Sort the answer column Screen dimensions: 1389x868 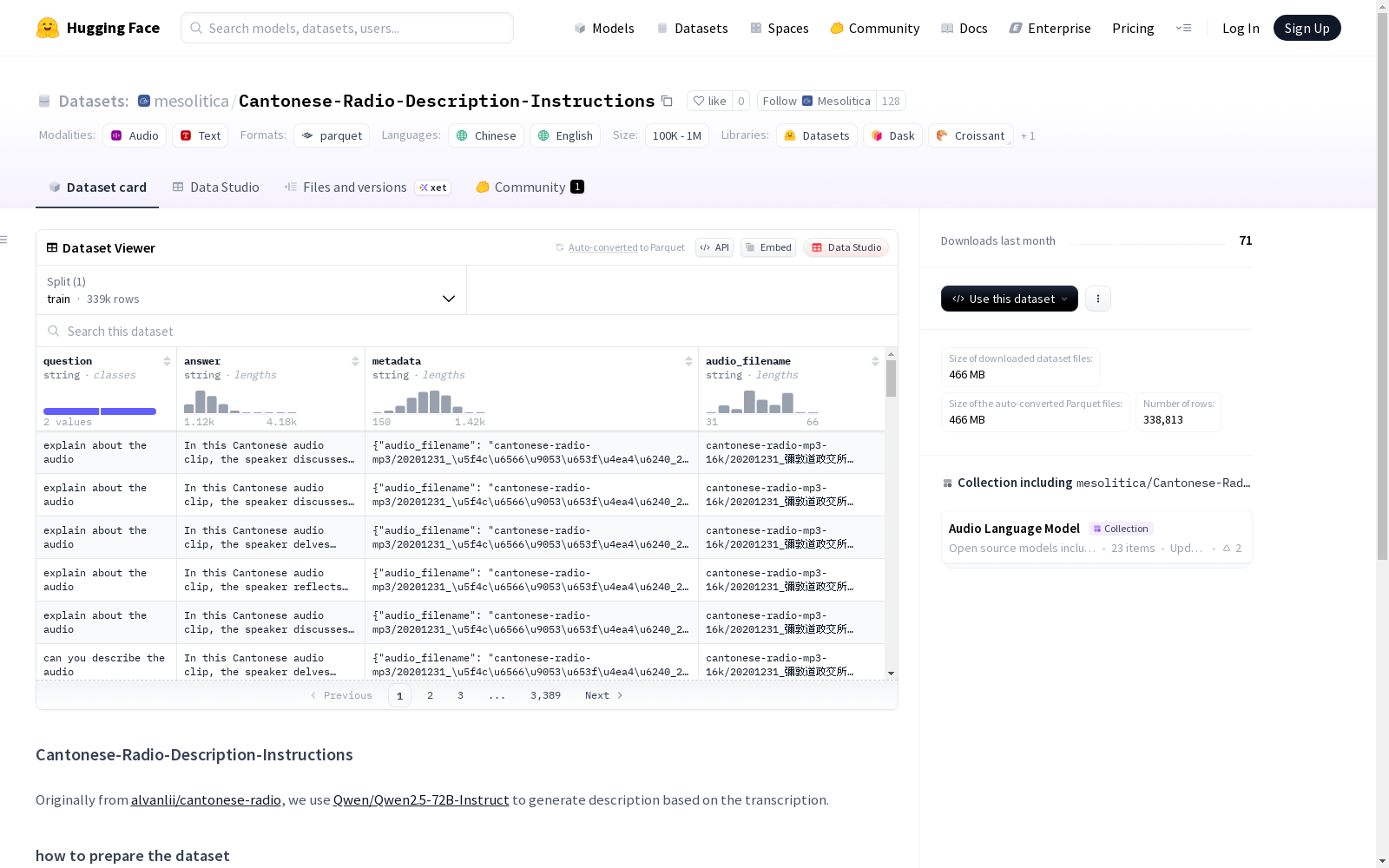(x=355, y=361)
